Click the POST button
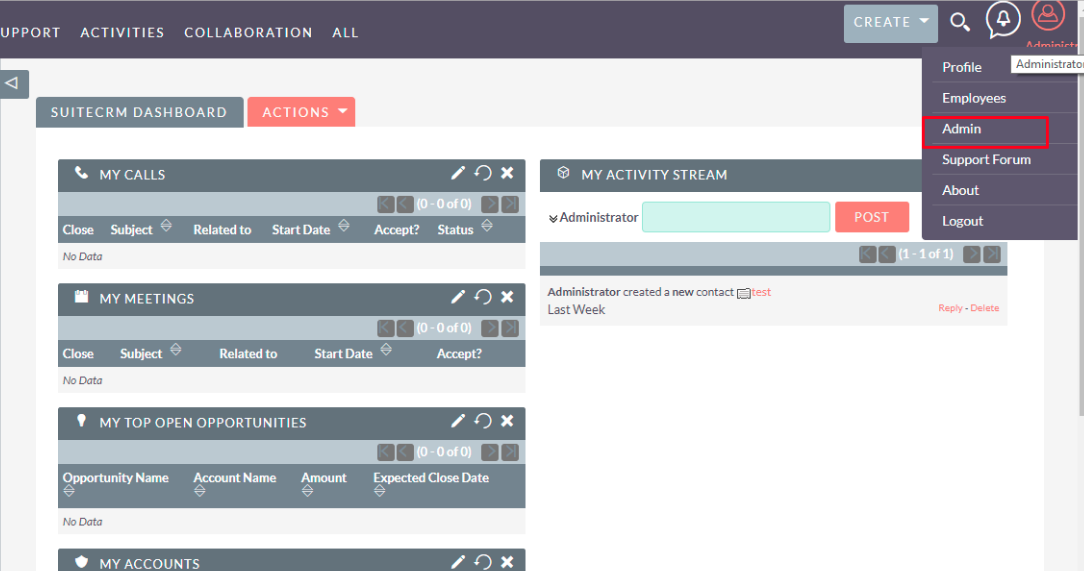 point(871,217)
